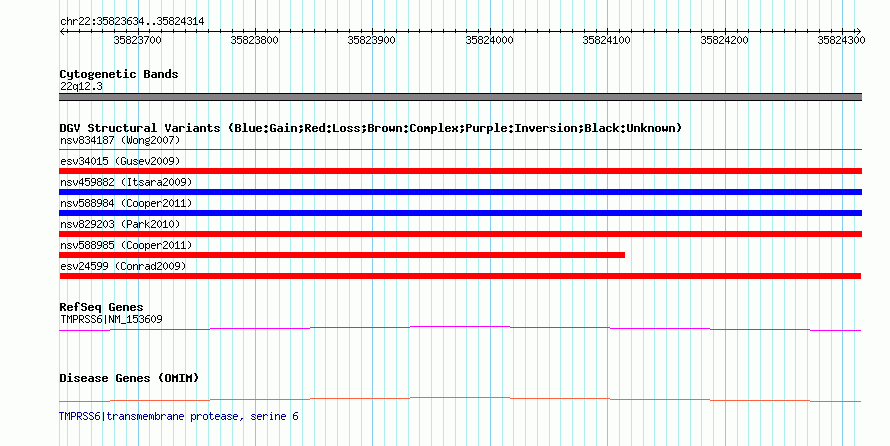Open variant label esv34015 (Gusev2009)
Viewport: 890px width, 446px height.
pyautogui.click(x=120, y=161)
